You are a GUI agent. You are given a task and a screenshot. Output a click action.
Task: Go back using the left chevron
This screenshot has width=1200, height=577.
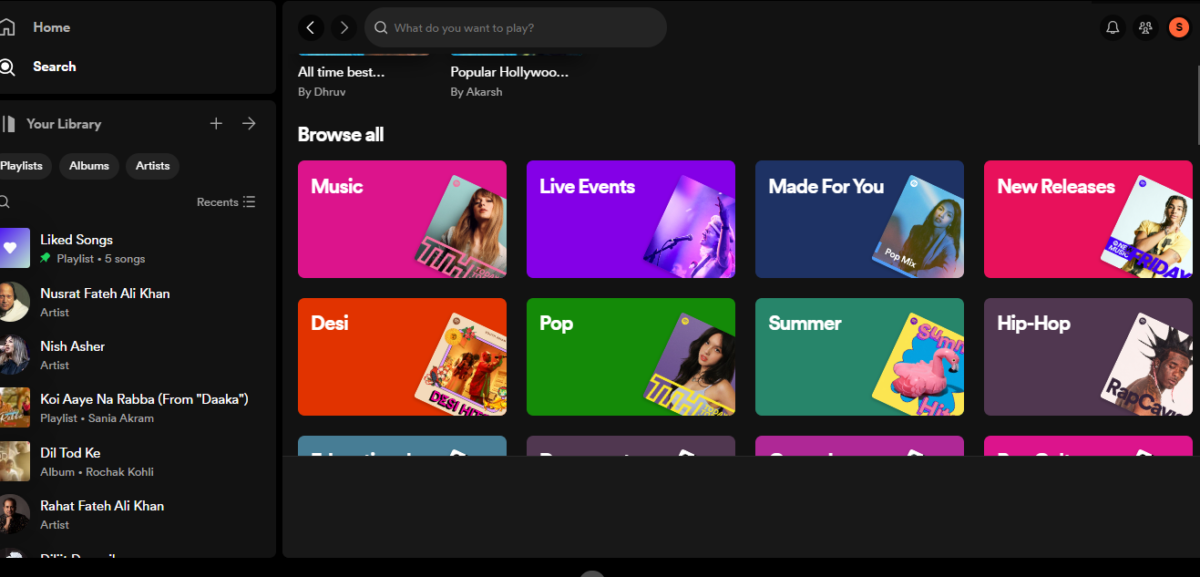click(311, 28)
